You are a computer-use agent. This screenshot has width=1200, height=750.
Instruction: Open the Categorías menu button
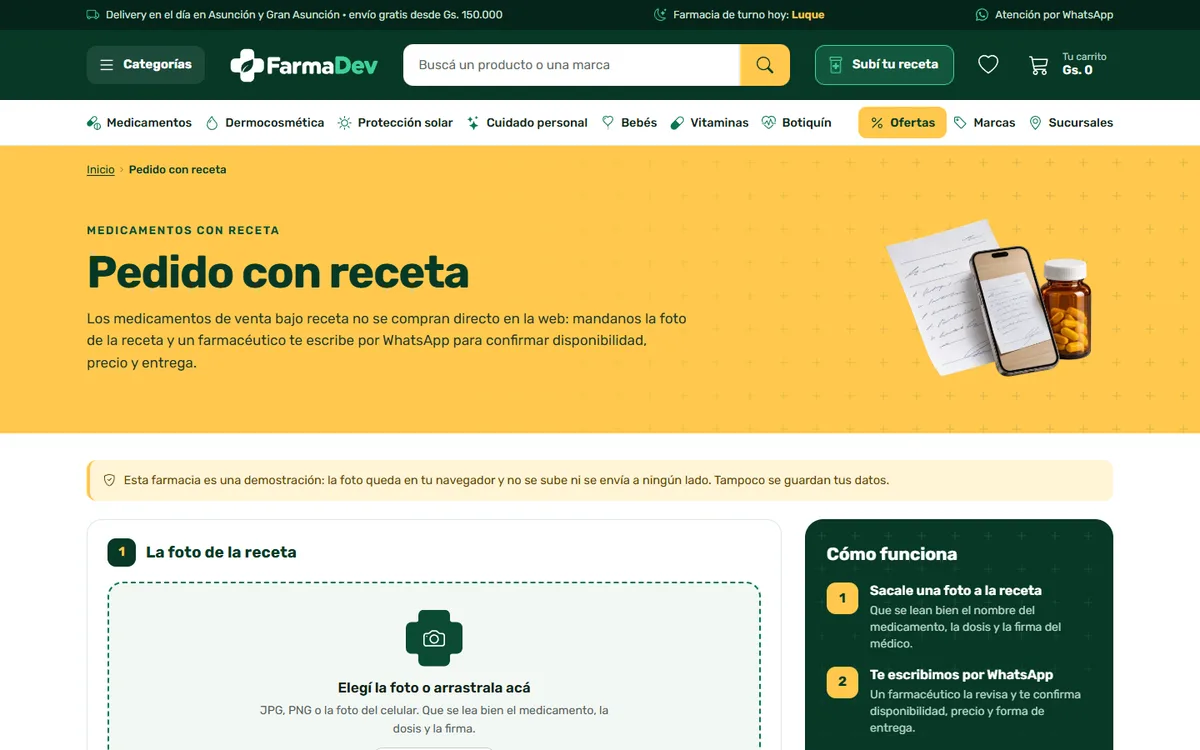coord(145,65)
